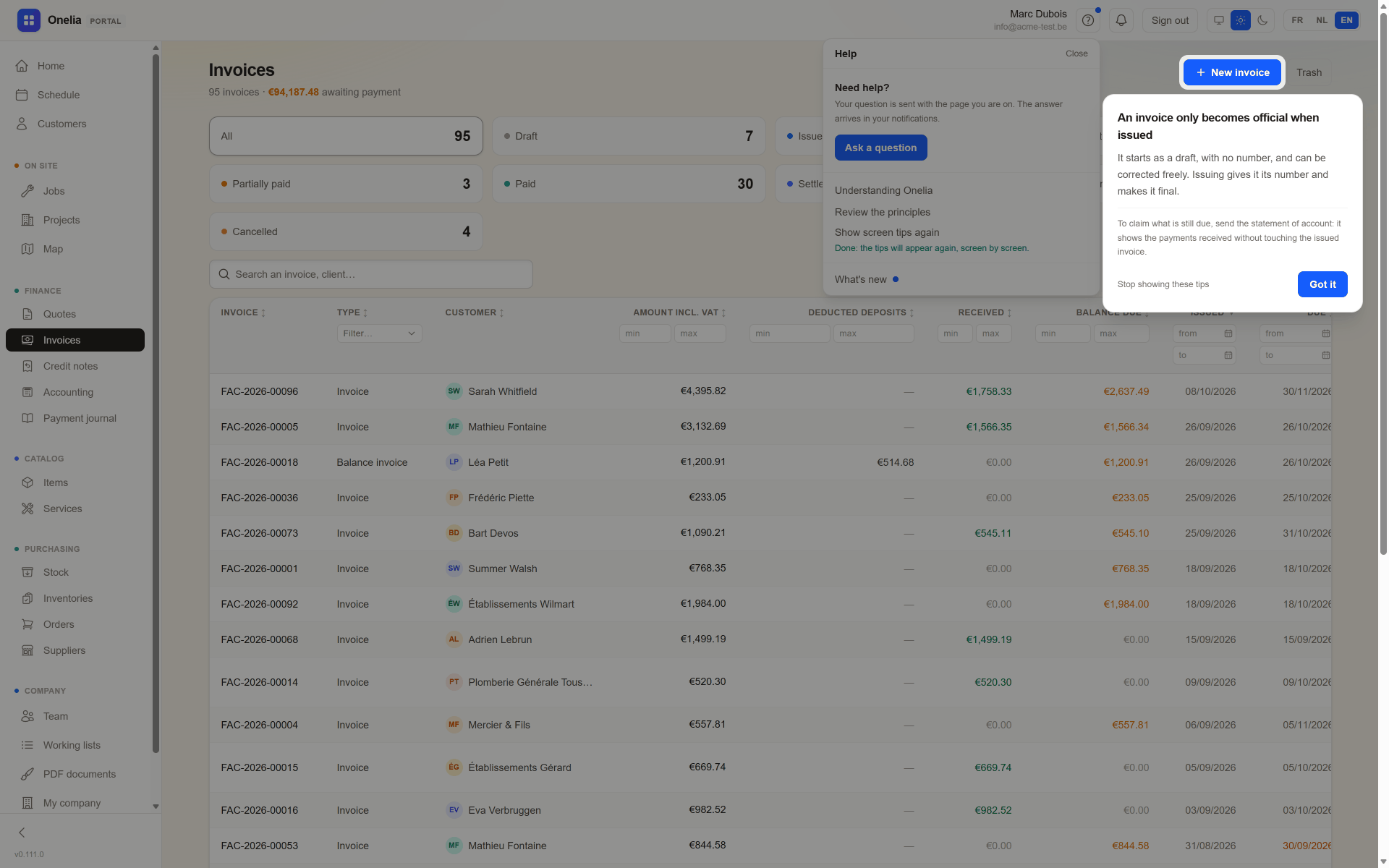The image size is (1389, 868).
Task: Open the help question-mark icon
Action: tap(1087, 20)
